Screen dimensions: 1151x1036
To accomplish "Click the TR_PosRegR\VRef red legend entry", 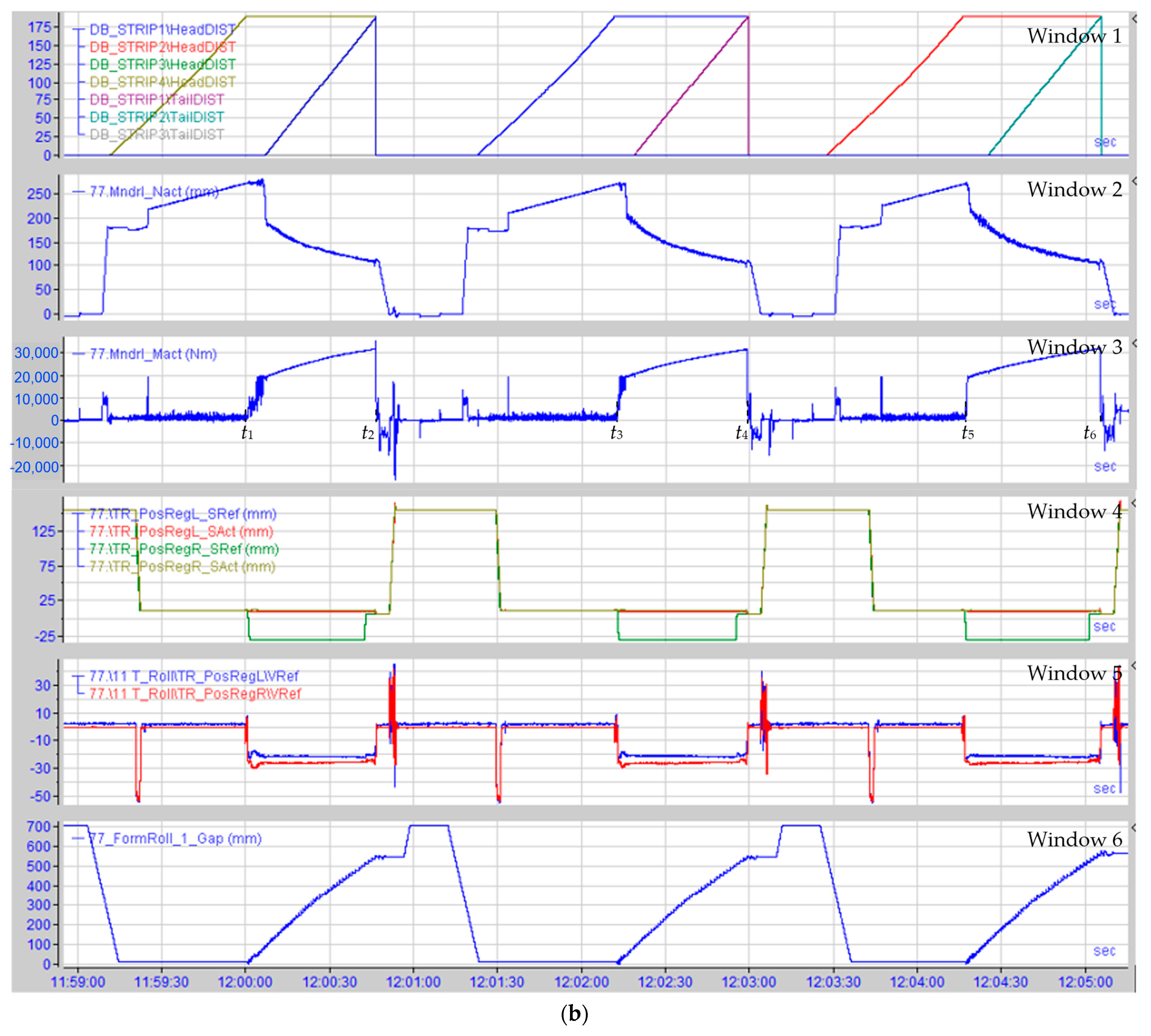I will click(x=195, y=694).
